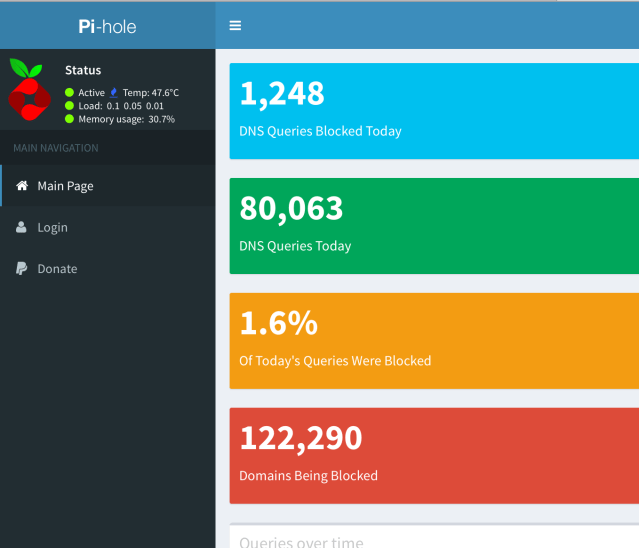The width and height of the screenshot is (639, 548).
Task: Click the Pi-hole raspberry logo
Action: click(x=30, y=90)
